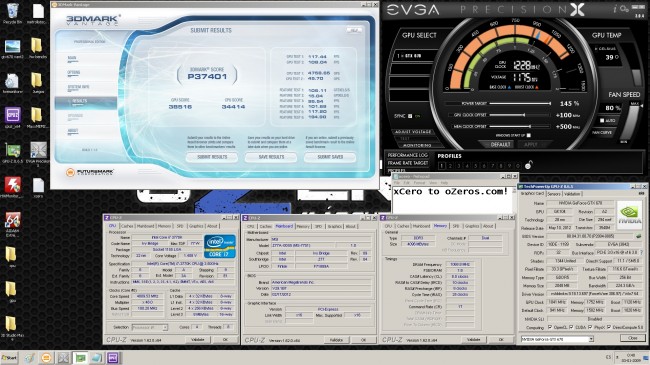Enable the AUTO fan speed checkbox

[602, 121]
